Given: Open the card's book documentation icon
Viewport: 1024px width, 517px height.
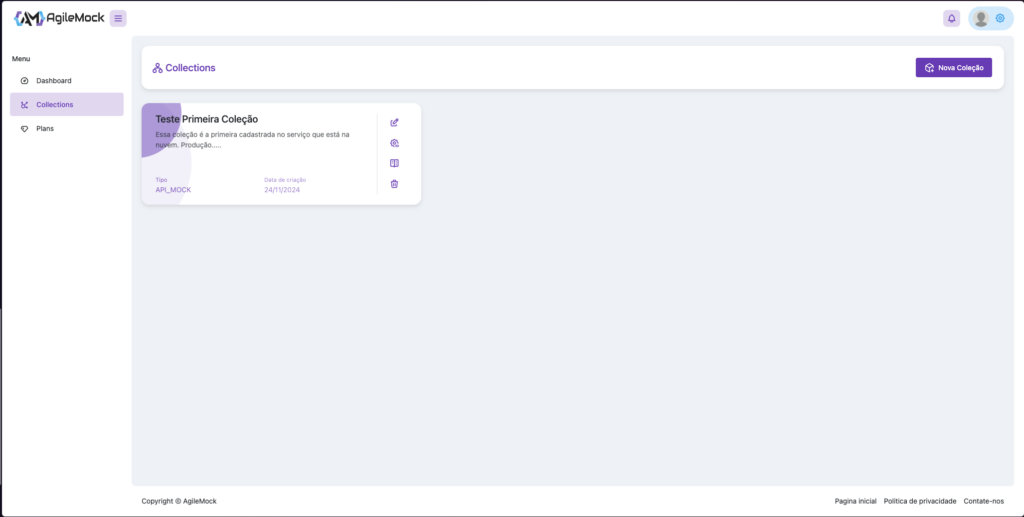Looking at the screenshot, I should (394, 163).
